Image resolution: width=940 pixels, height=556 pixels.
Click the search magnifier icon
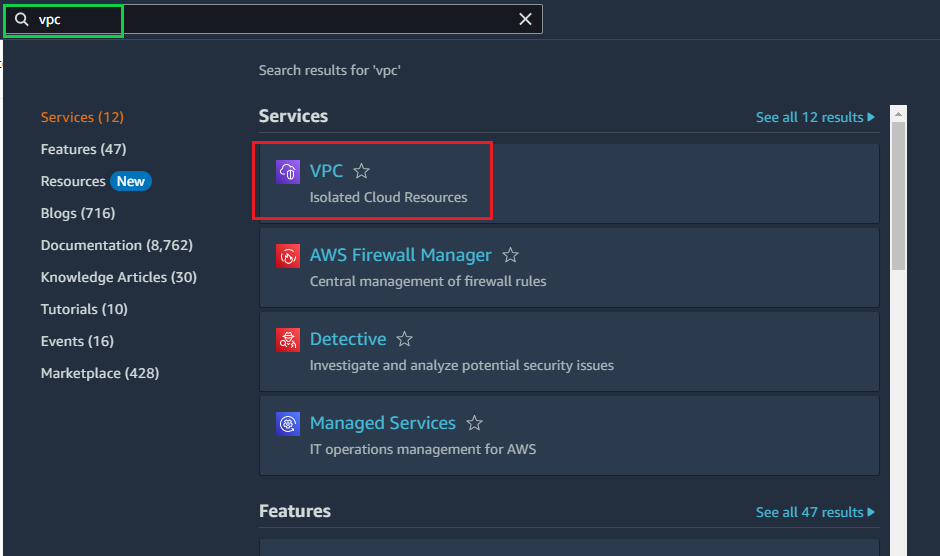[22, 19]
